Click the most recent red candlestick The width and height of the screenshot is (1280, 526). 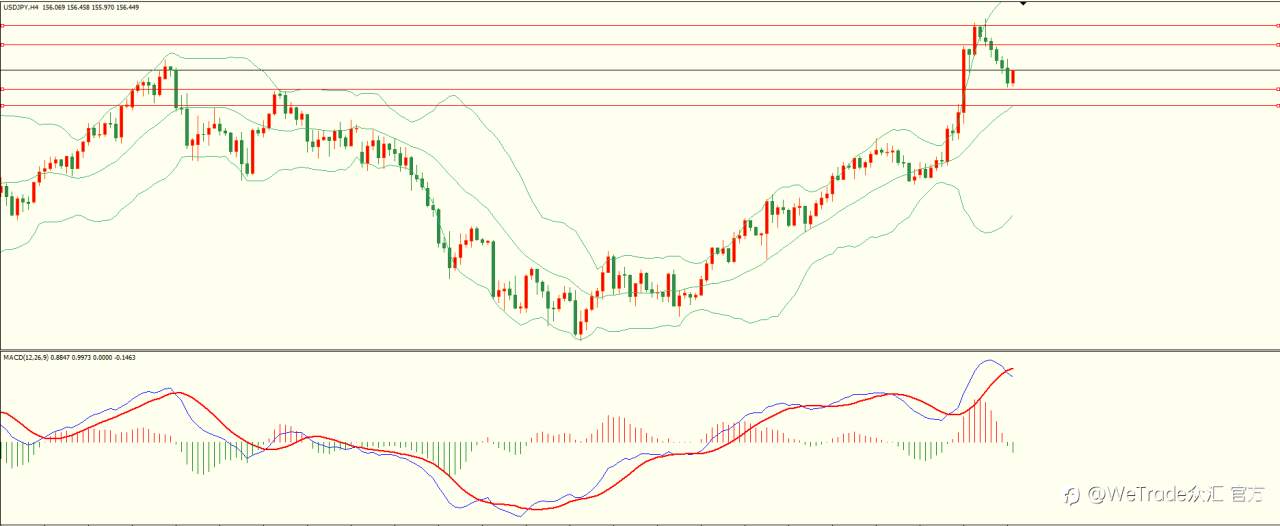(x=1014, y=77)
